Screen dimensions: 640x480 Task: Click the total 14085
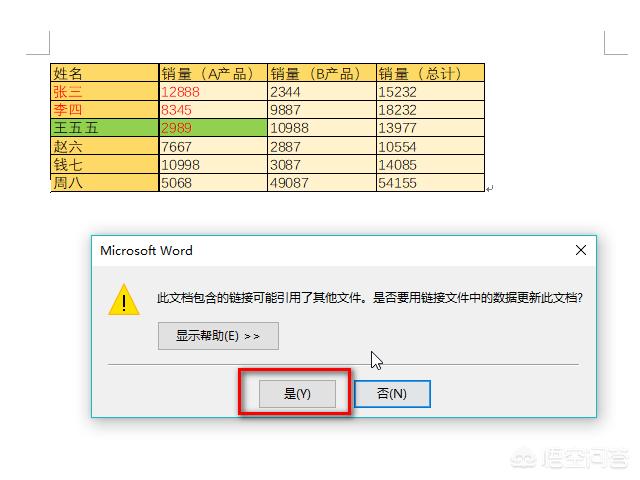click(x=430, y=164)
